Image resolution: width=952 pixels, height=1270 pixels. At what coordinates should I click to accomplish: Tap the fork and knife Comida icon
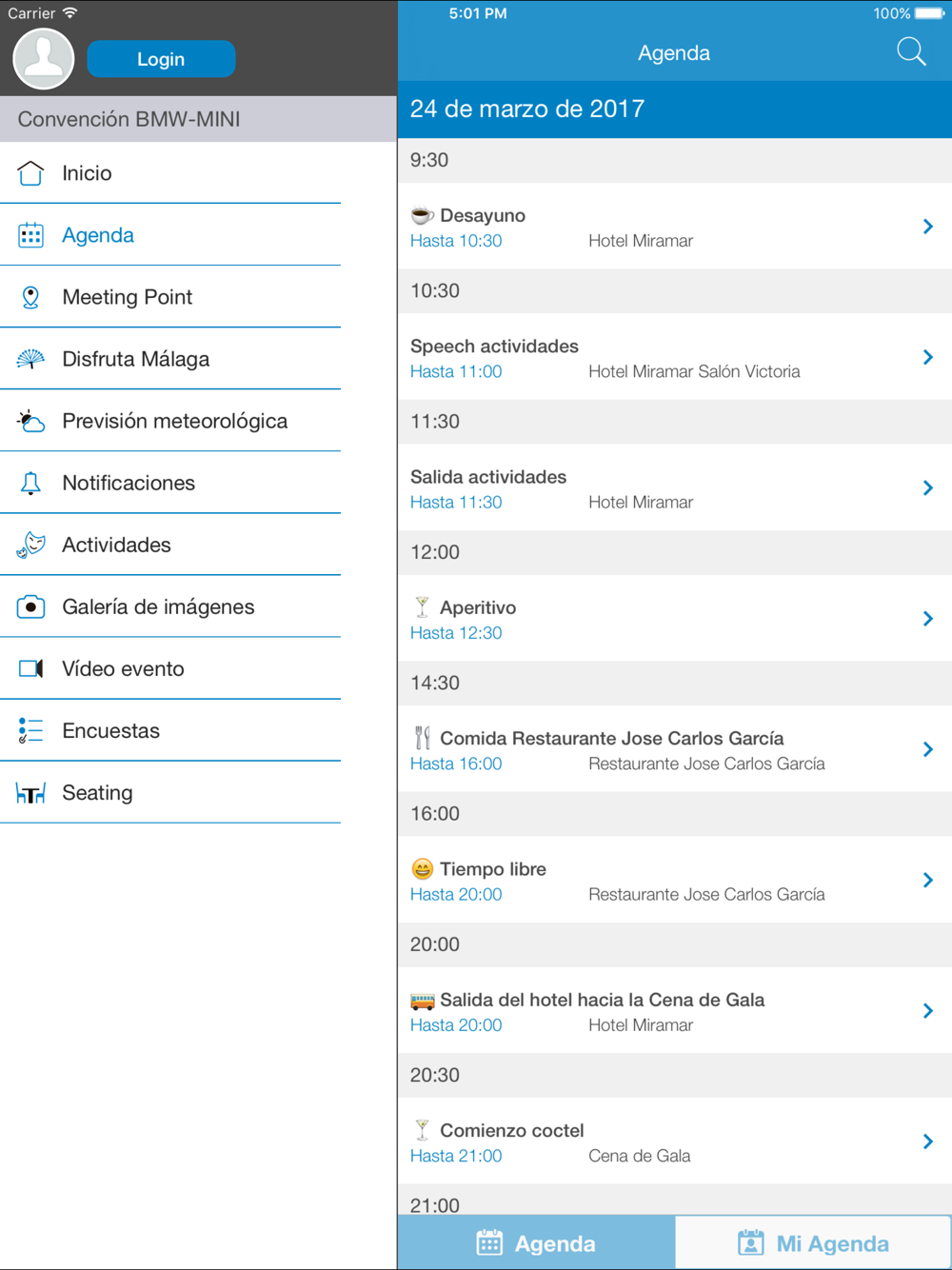click(x=422, y=738)
